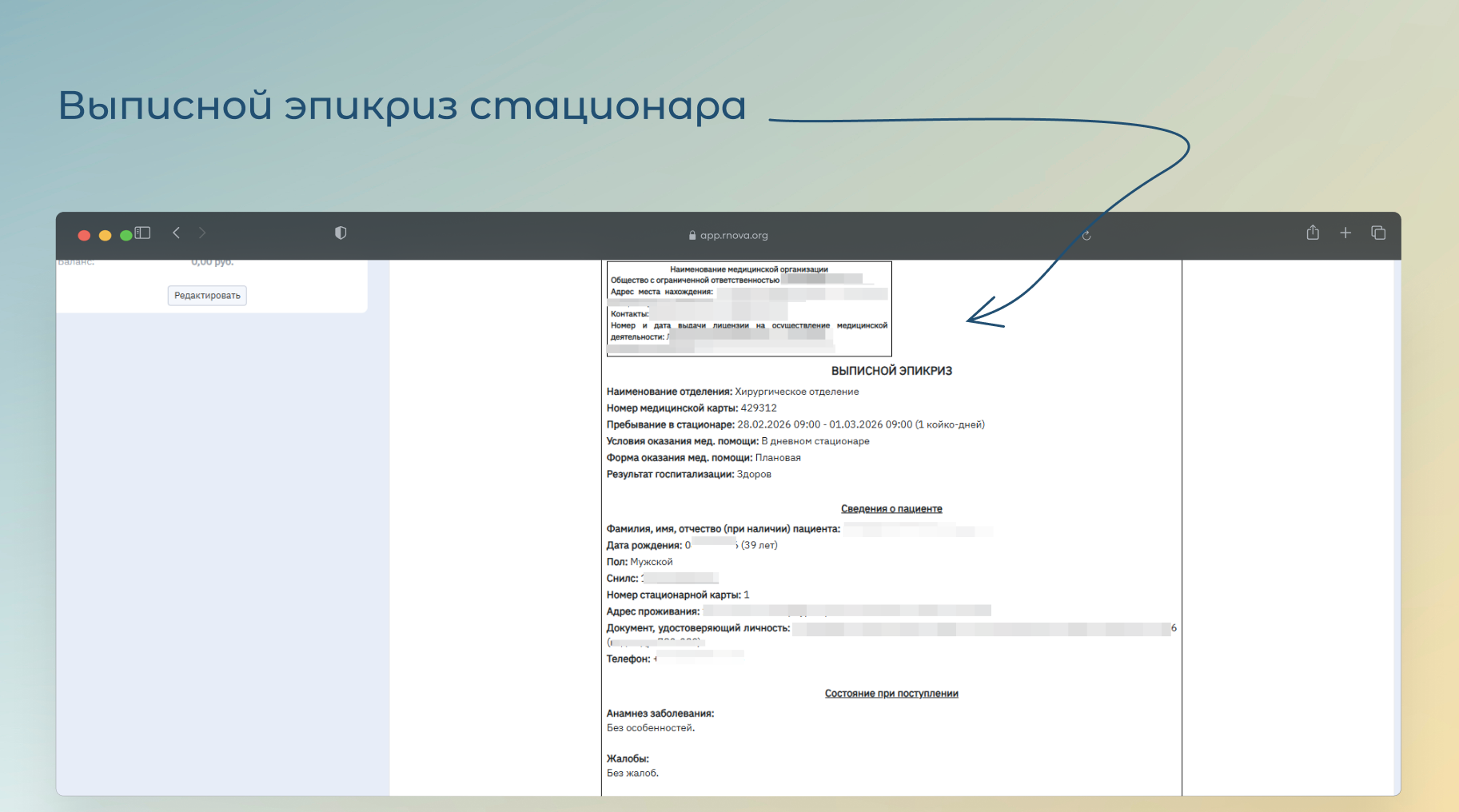Click the Состояние при поступлении heading

(891, 693)
